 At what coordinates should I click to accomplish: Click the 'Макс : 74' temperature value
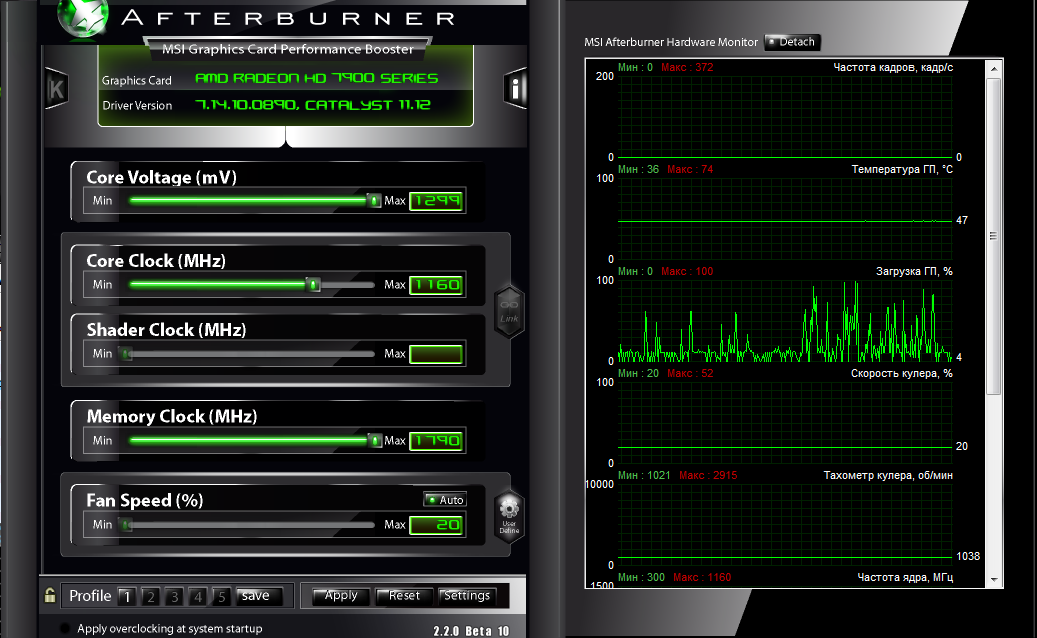click(x=690, y=169)
